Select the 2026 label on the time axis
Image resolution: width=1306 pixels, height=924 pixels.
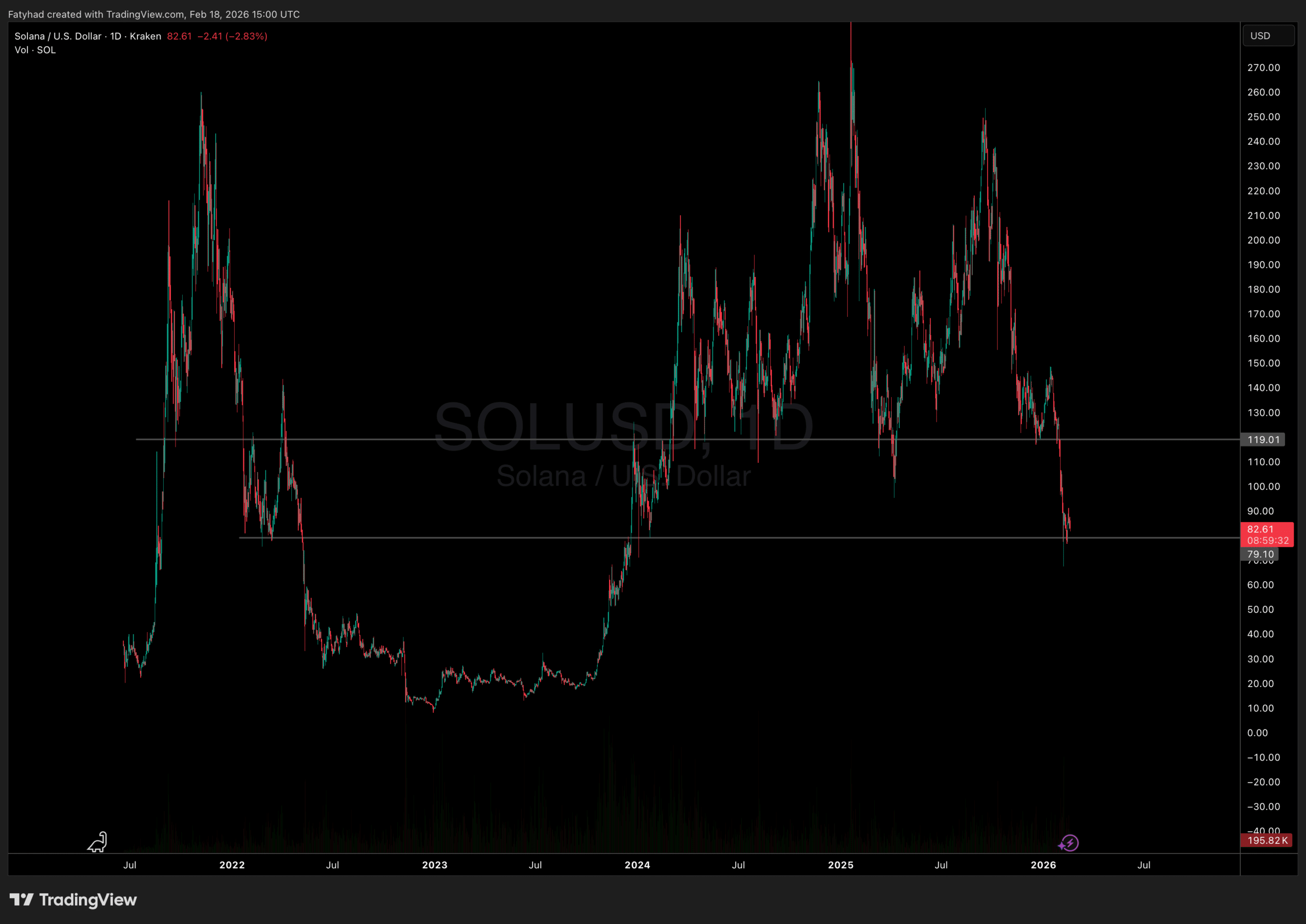[1044, 865]
